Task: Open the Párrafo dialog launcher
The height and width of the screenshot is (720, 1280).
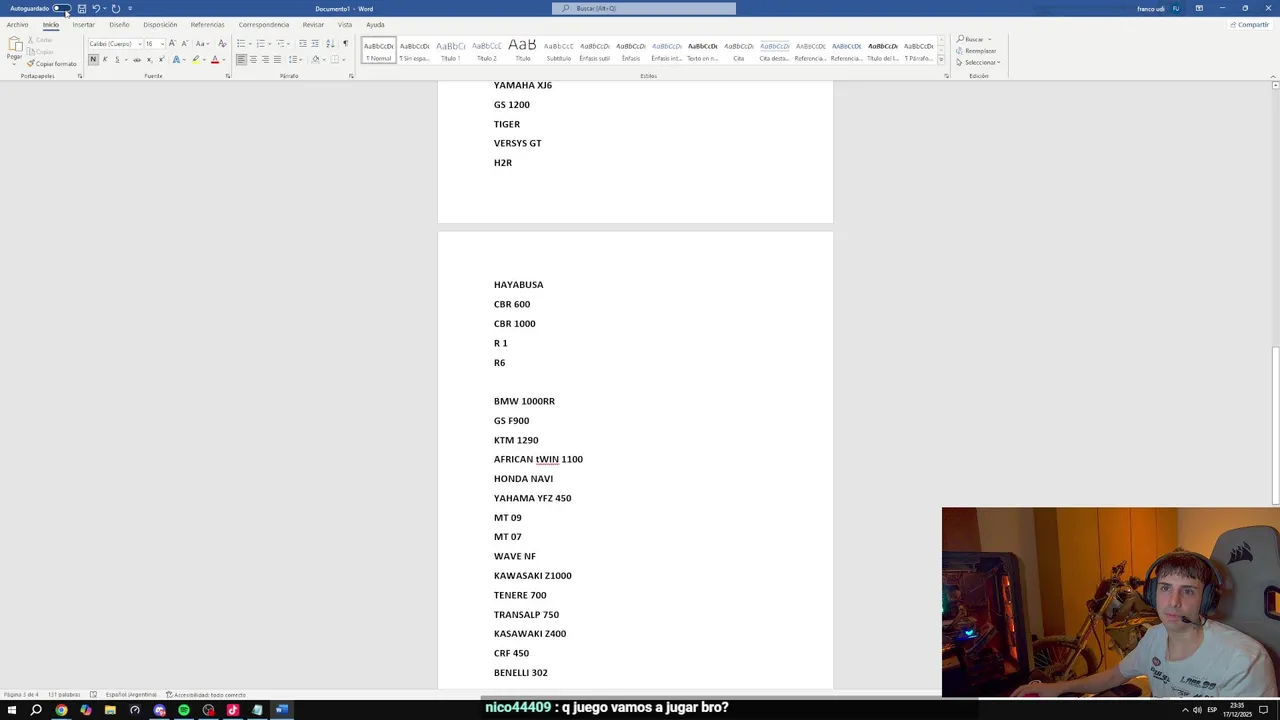Action: point(351,76)
